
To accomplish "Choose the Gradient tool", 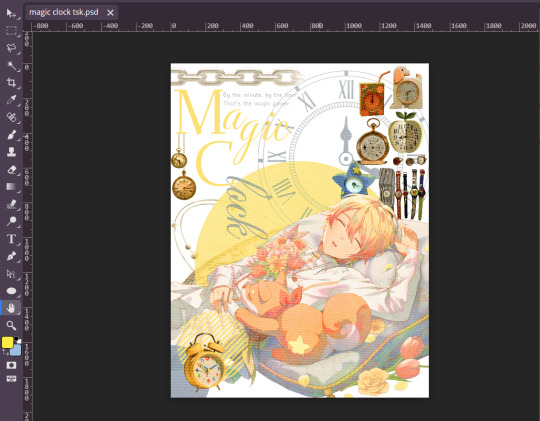I will pos(11,187).
